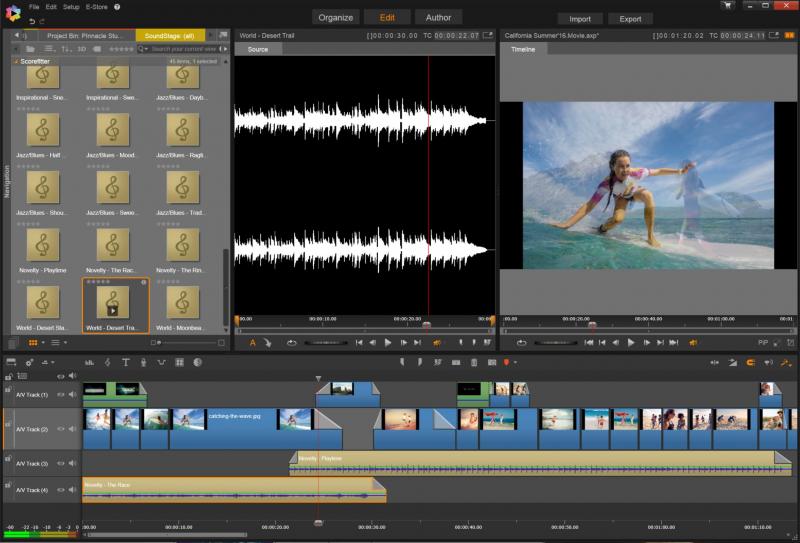Open the E-Store menu

(x=96, y=7)
